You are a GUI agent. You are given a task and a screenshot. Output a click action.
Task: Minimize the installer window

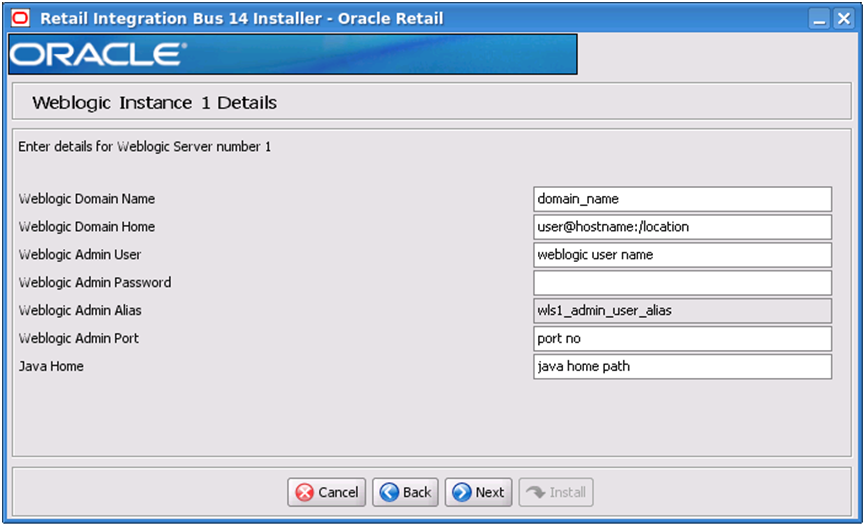tap(819, 19)
